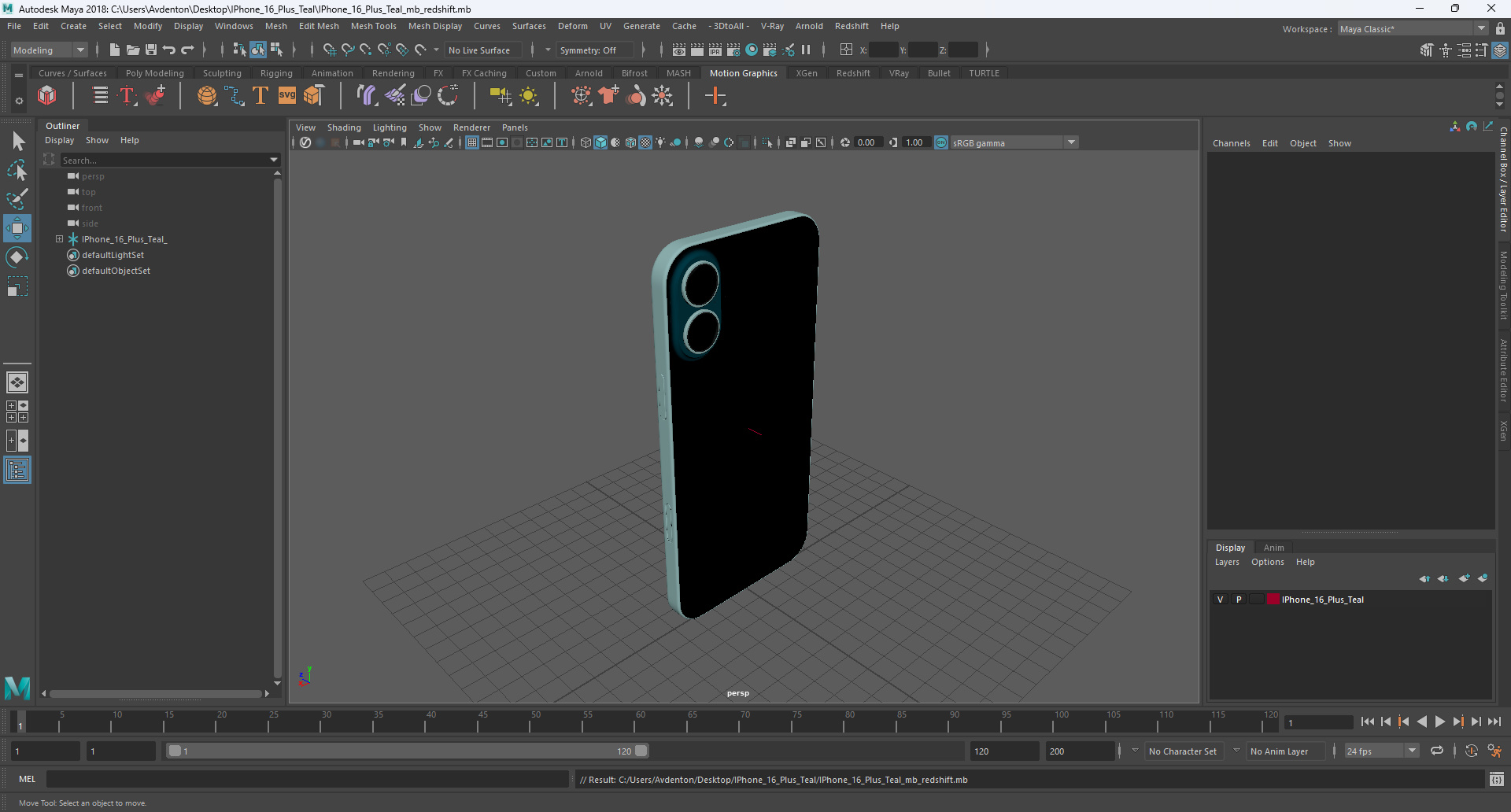Screen dimensions: 1511x812
Task: Toggle visibility V of IPhone_16_Plus_Teal layer
Action: pos(1221,600)
